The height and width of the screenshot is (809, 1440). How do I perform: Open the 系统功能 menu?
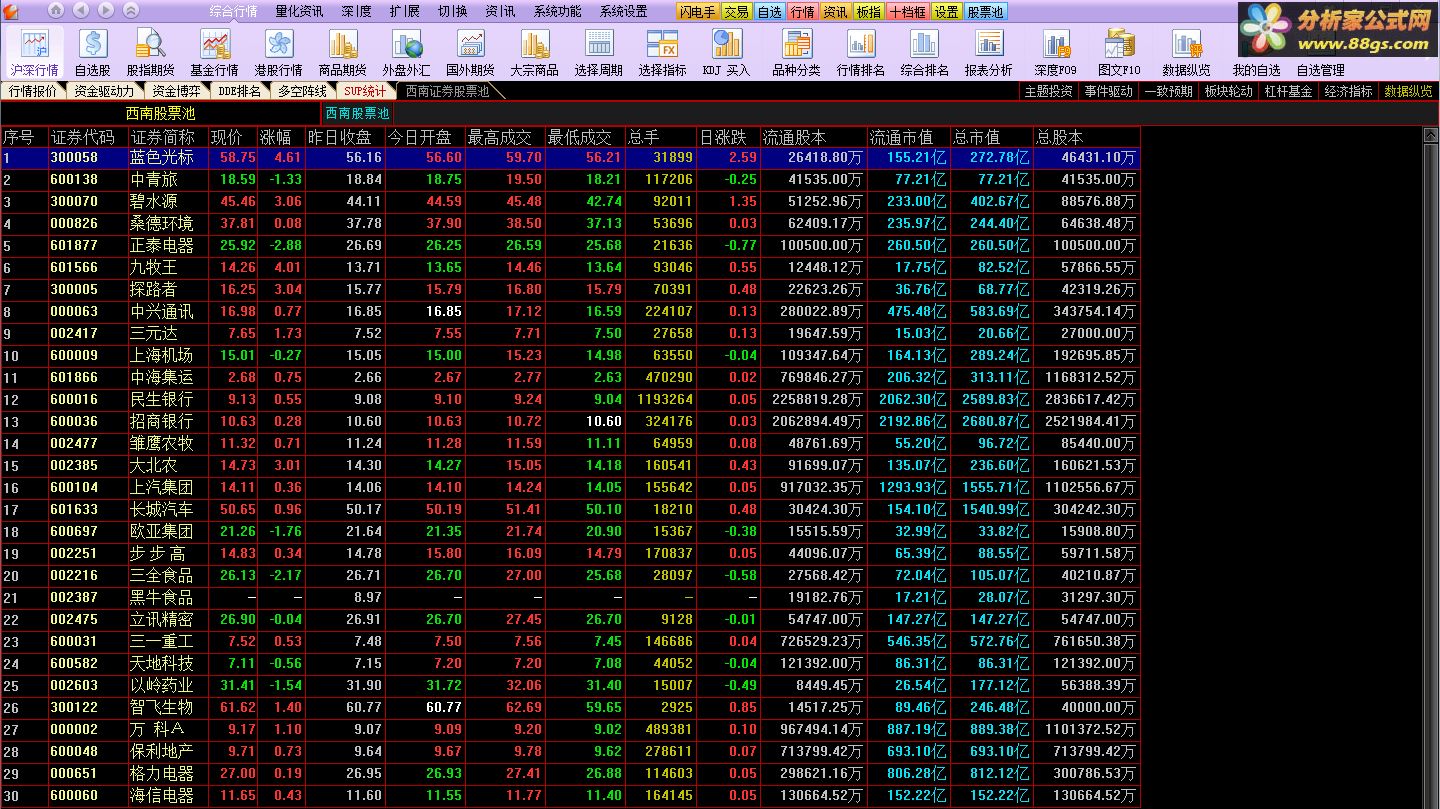coord(557,12)
